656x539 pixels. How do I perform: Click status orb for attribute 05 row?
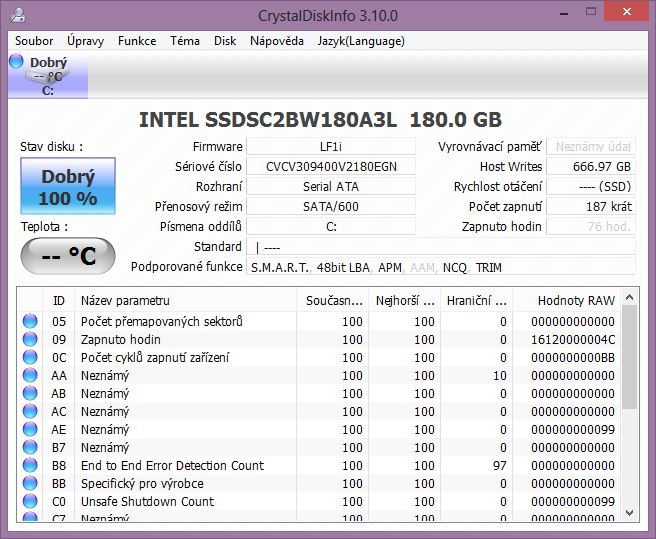click(x=30, y=322)
